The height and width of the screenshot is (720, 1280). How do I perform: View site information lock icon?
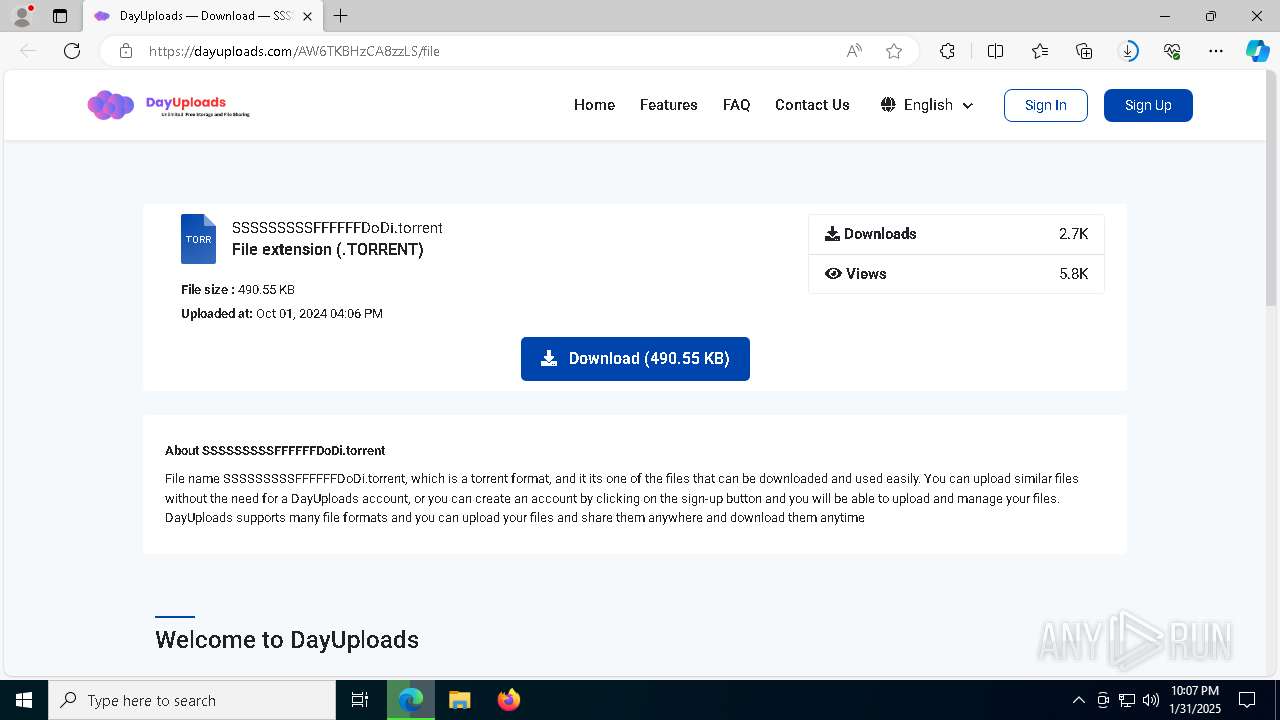pos(126,51)
